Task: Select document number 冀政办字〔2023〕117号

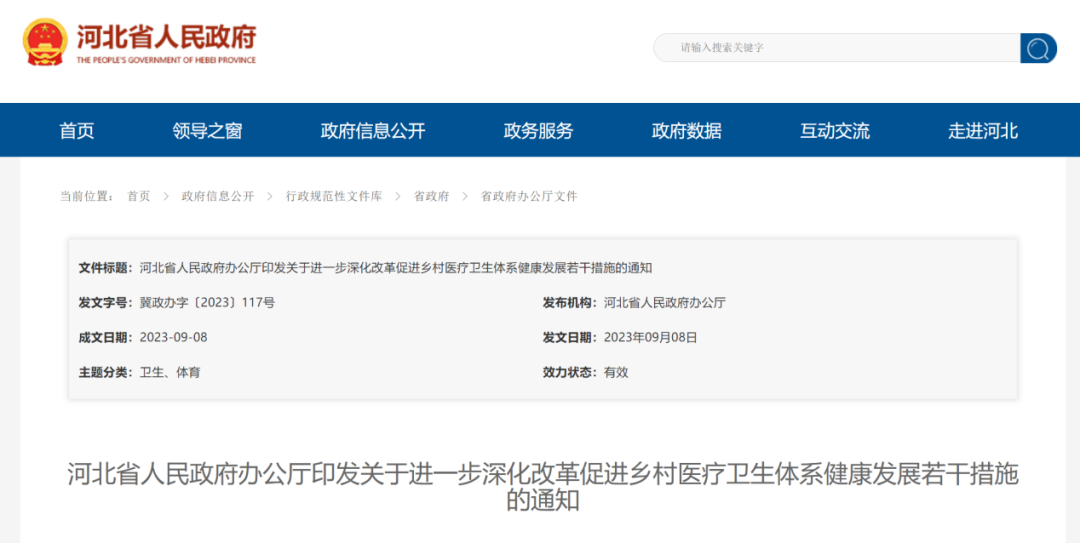Action: pyautogui.click(x=207, y=303)
